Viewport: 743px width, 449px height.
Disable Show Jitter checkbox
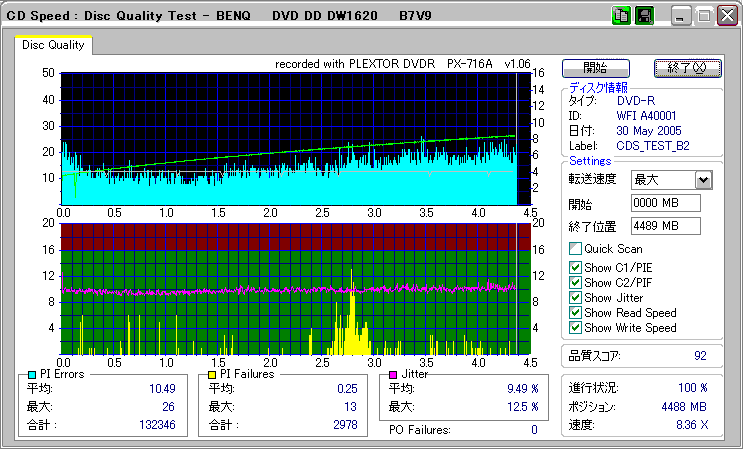(575, 297)
